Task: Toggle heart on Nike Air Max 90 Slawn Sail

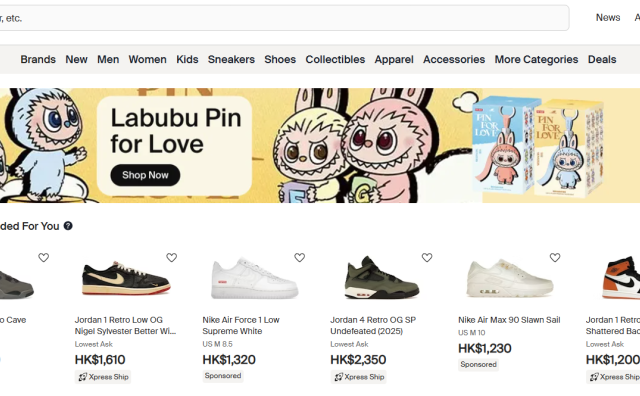Action: (555, 258)
